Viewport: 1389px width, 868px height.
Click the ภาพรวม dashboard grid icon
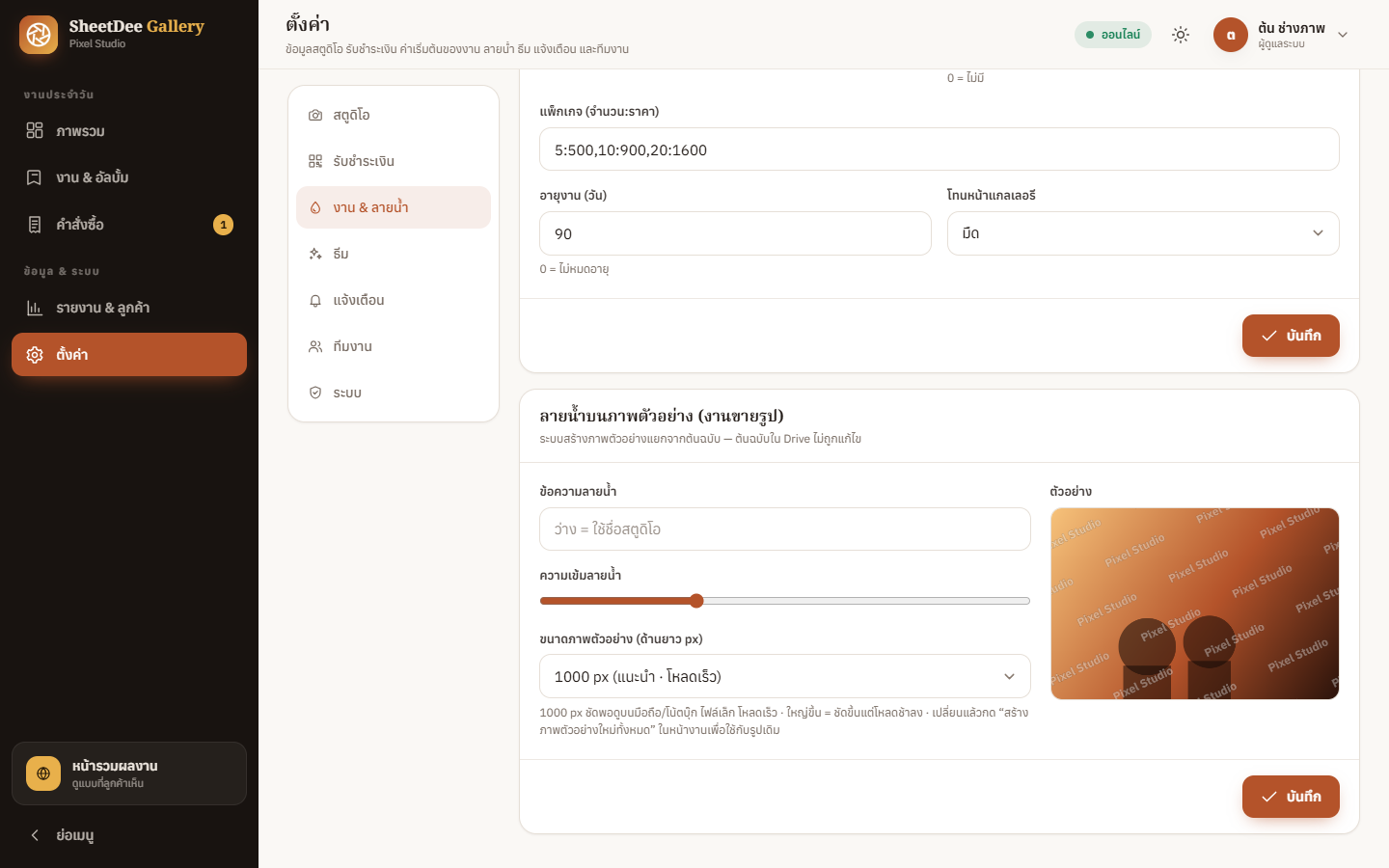(35, 130)
